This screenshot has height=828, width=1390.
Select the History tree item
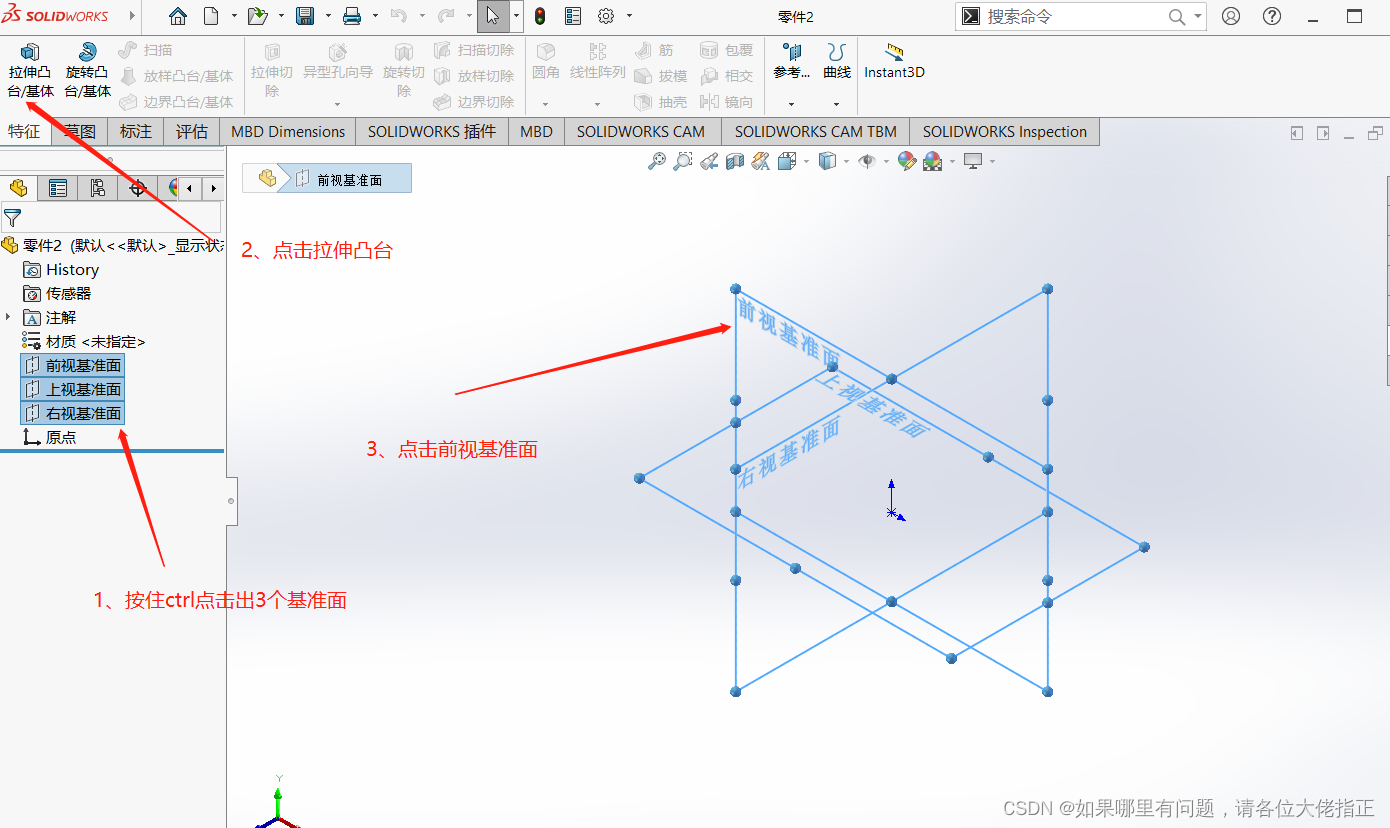(x=62, y=269)
